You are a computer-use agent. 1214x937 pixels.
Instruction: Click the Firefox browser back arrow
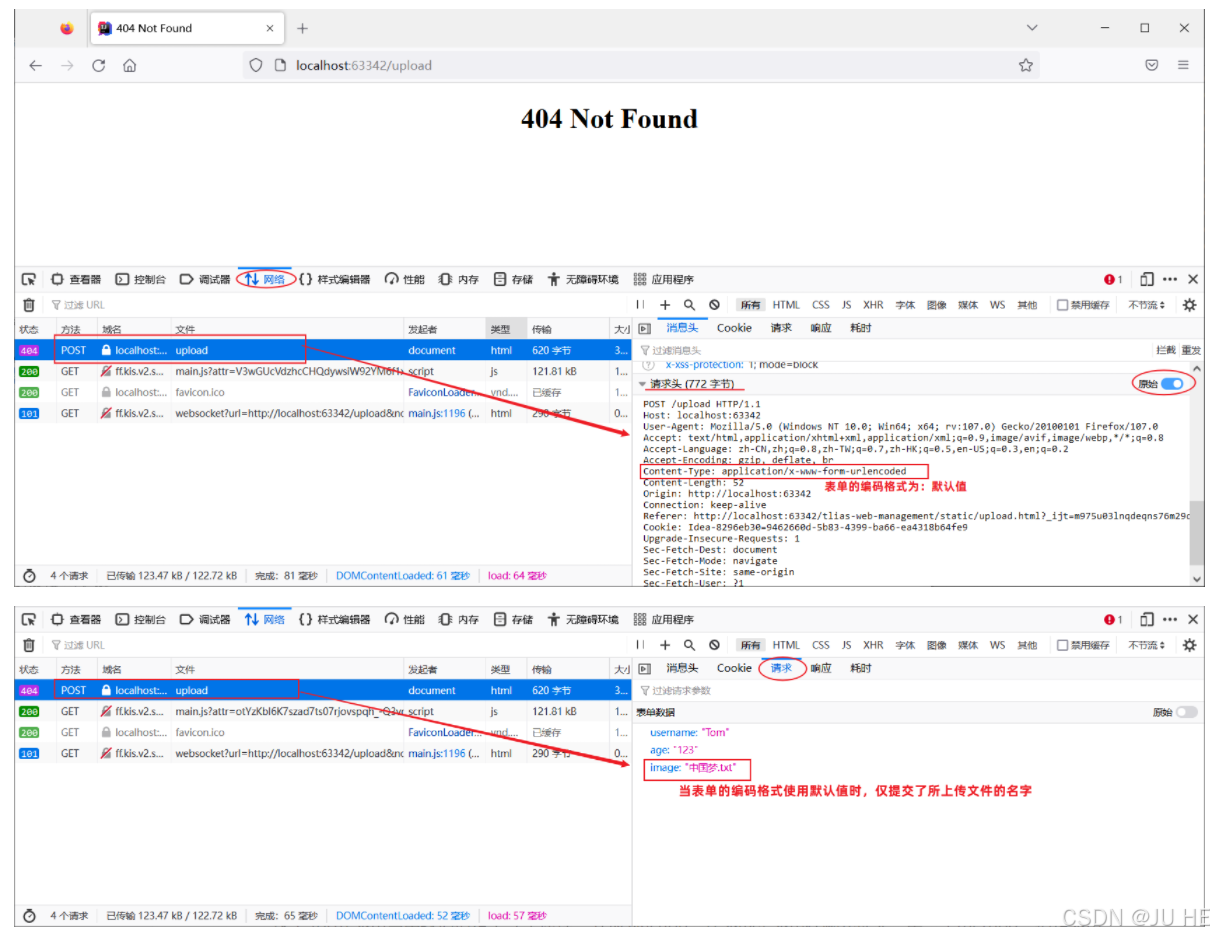tap(36, 65)
